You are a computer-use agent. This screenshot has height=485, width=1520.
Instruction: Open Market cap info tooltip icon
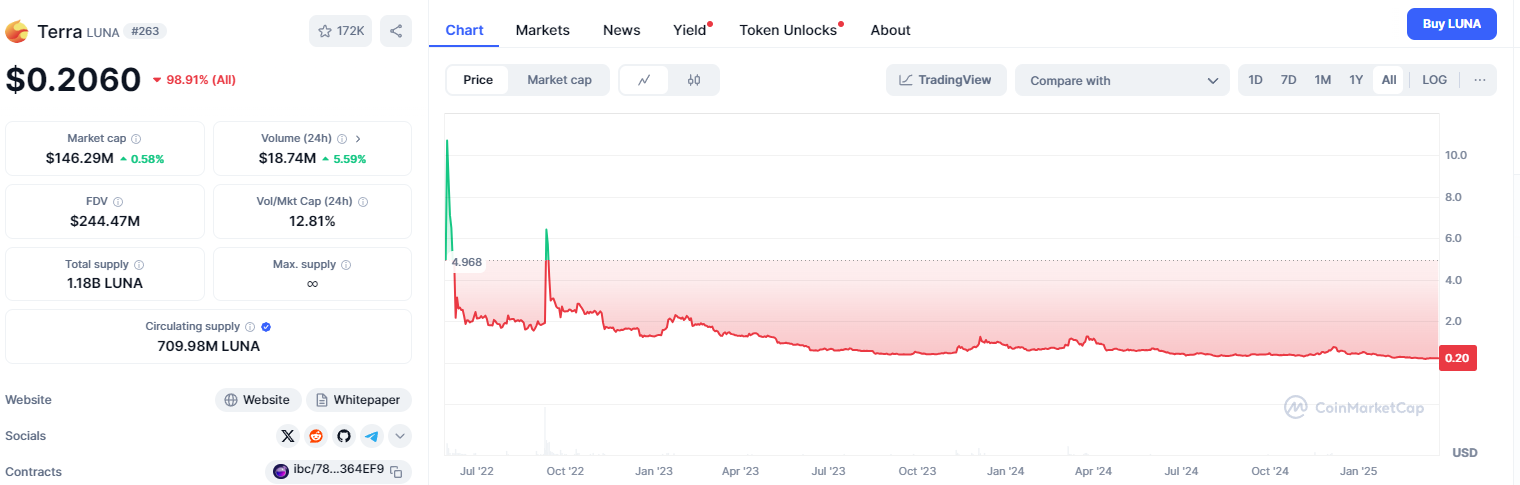[136, 139]
